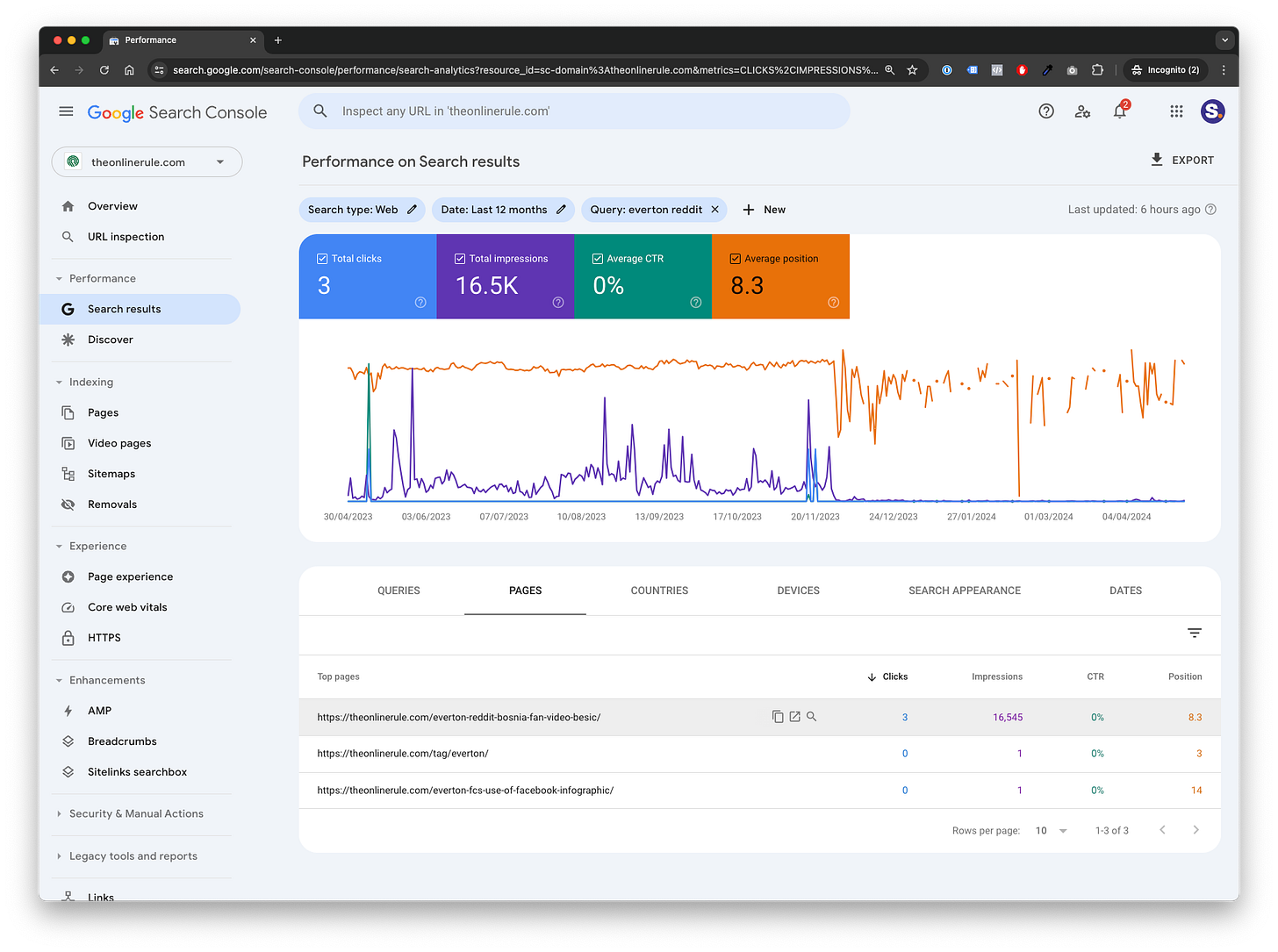1278x952 pixels.
Task: Toggle the Average position metric
Action: [736, 259]
